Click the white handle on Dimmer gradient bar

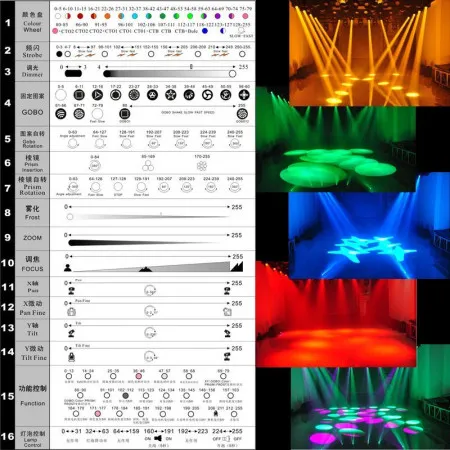232,74
